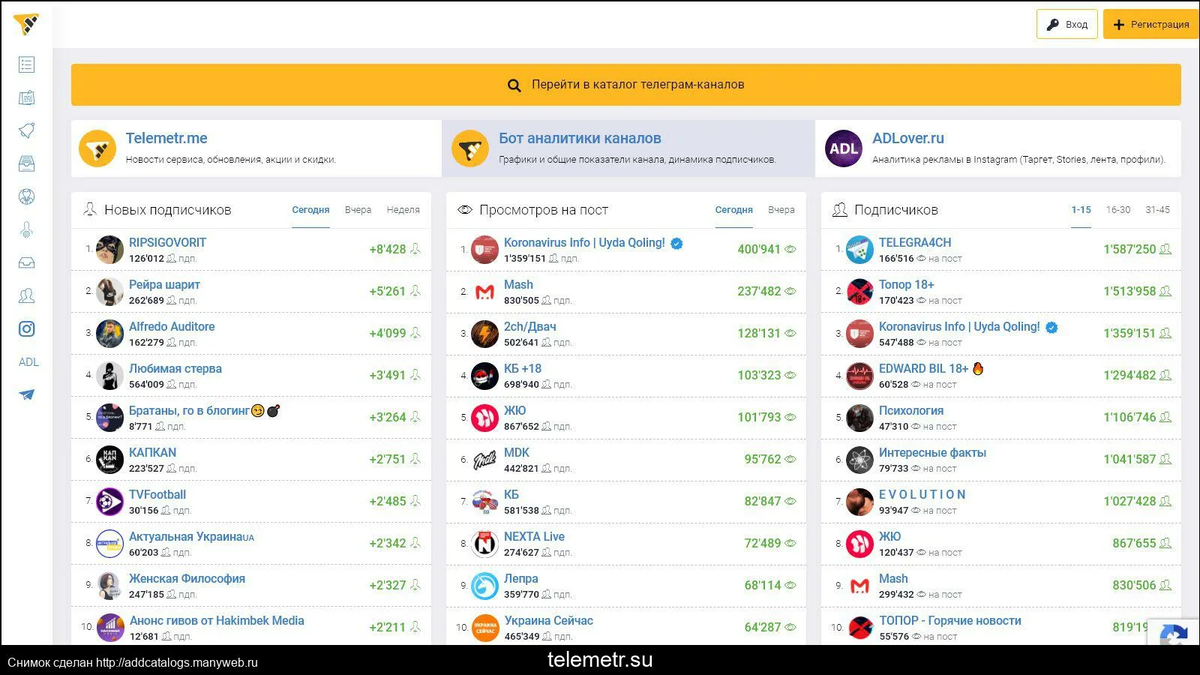
Task: Open TELEGRA4CH channel link
Action: tap(915, 243)
